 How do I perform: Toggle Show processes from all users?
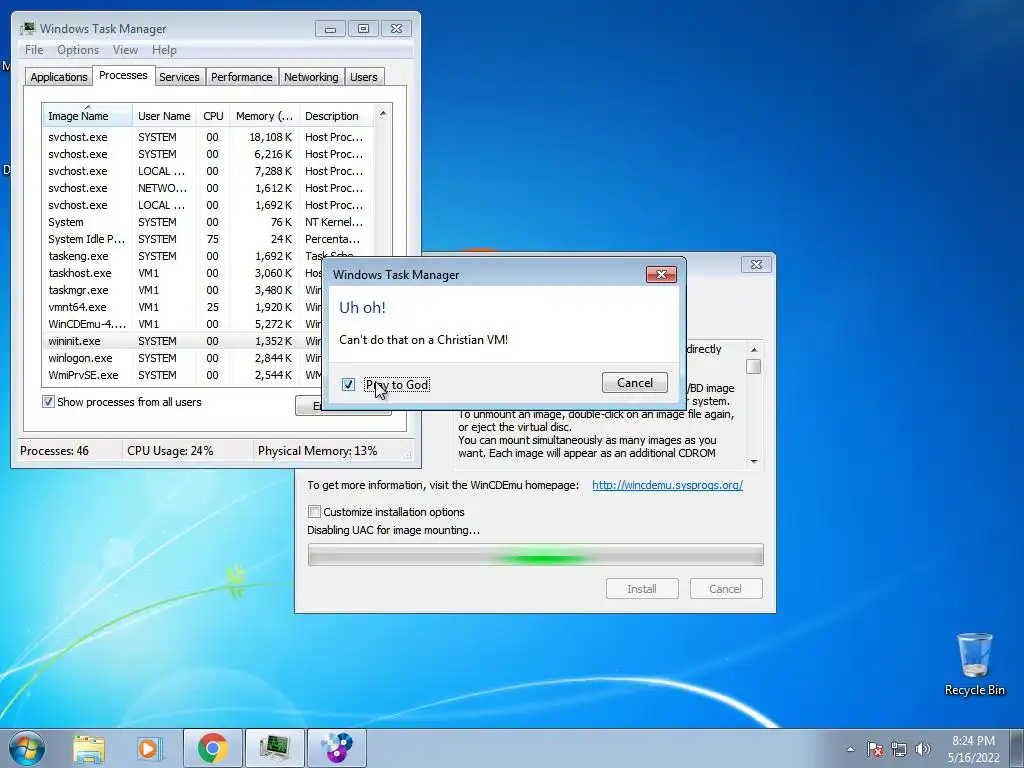point(48,402)
